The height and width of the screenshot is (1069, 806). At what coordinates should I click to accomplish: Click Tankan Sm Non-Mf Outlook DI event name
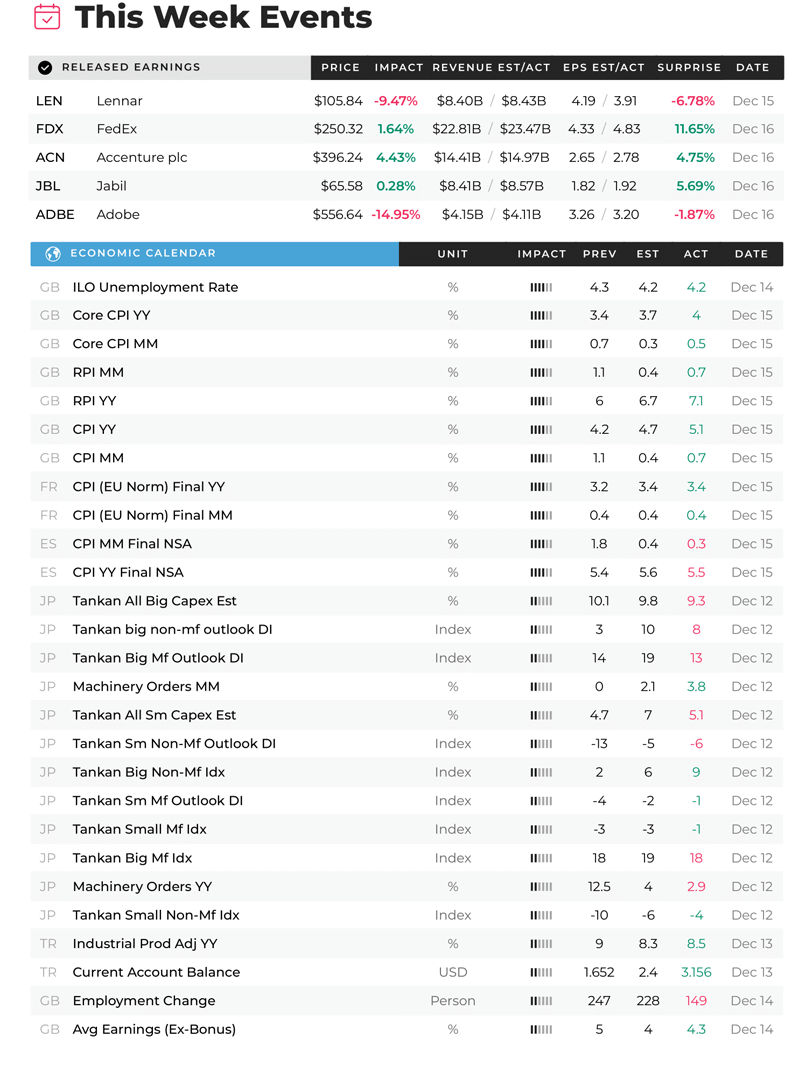(x=174, y=744)
